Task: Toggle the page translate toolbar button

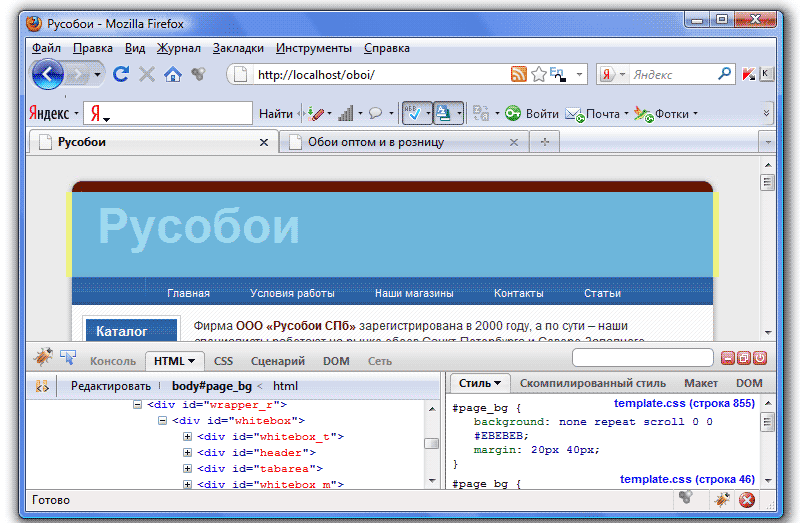Action: tap(444, 113)
